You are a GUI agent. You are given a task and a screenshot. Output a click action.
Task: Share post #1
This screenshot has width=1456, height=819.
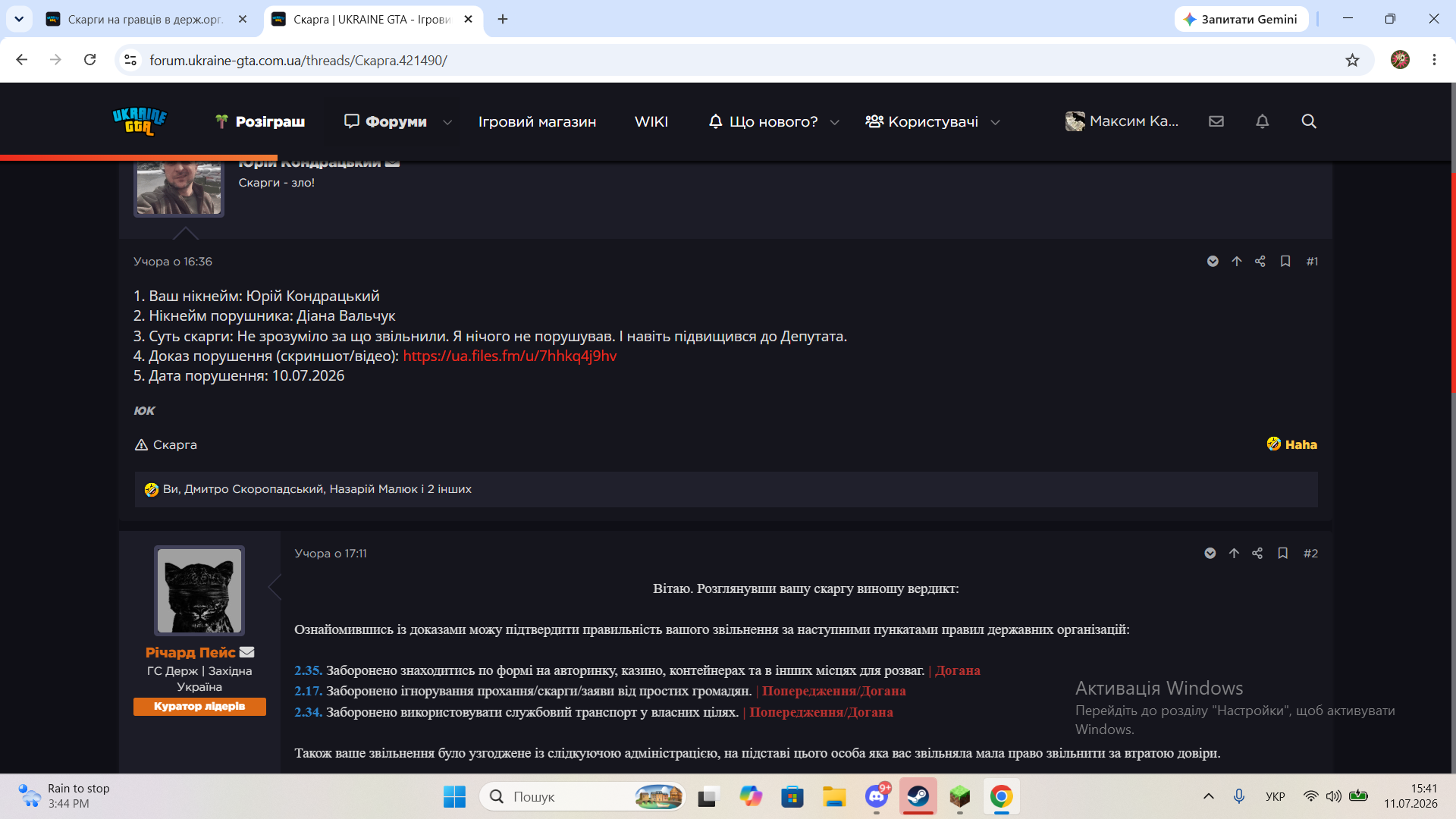(x=1260, y=261)
